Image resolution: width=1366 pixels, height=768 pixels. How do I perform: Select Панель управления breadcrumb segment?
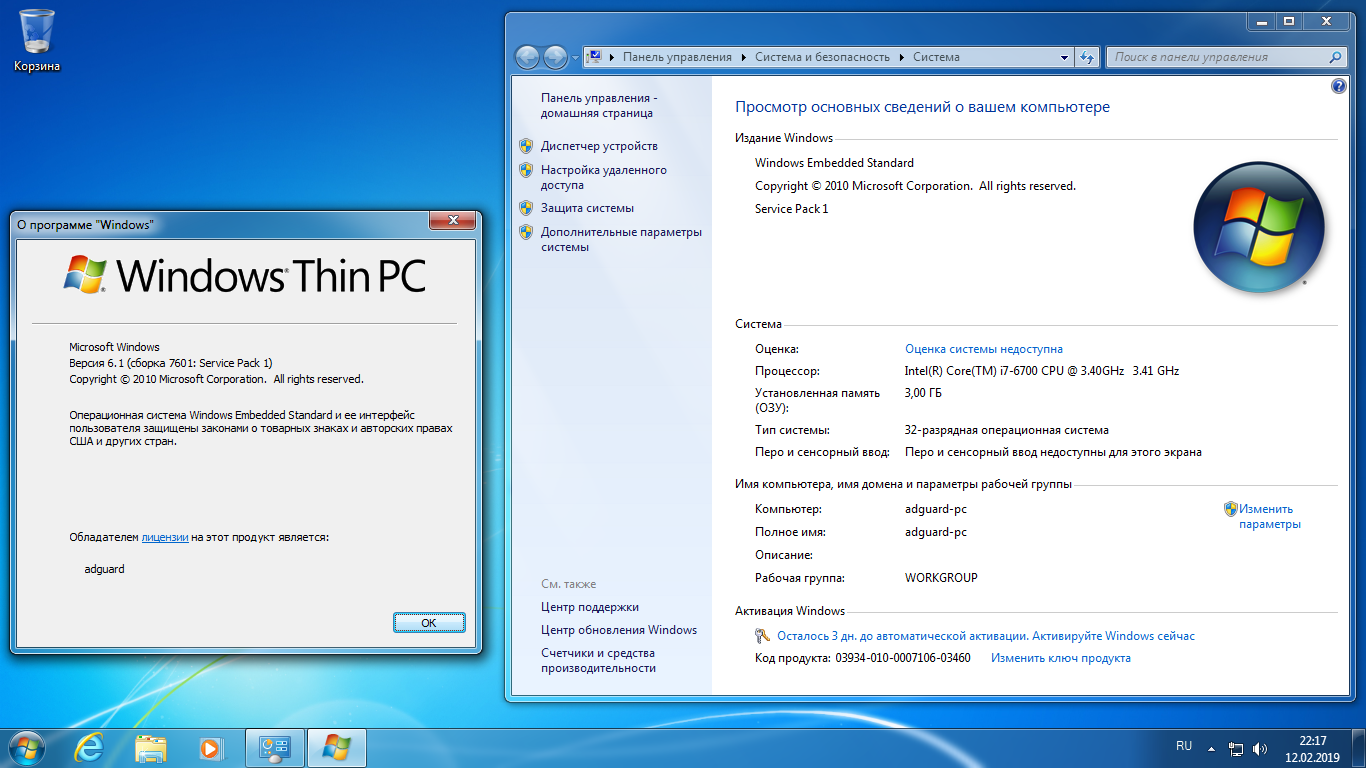tap(677, 57)
